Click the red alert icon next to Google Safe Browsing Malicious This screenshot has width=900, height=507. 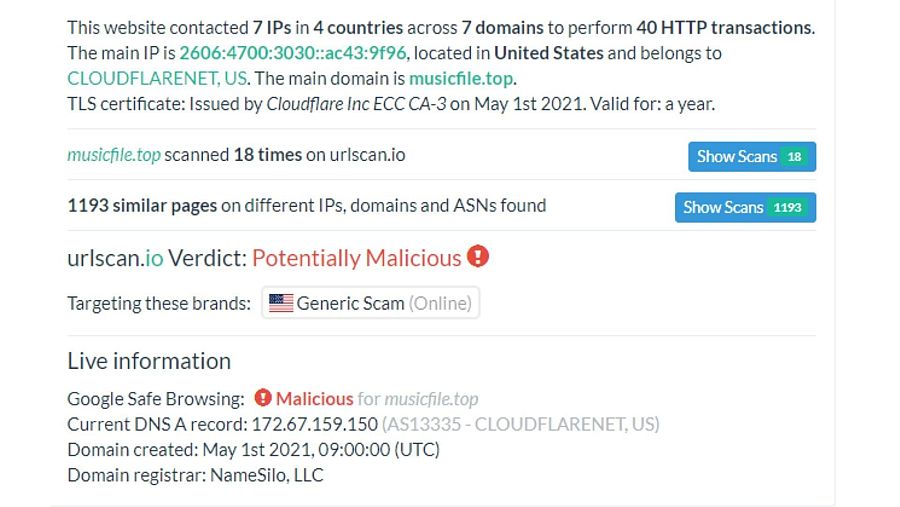(263, 398)
